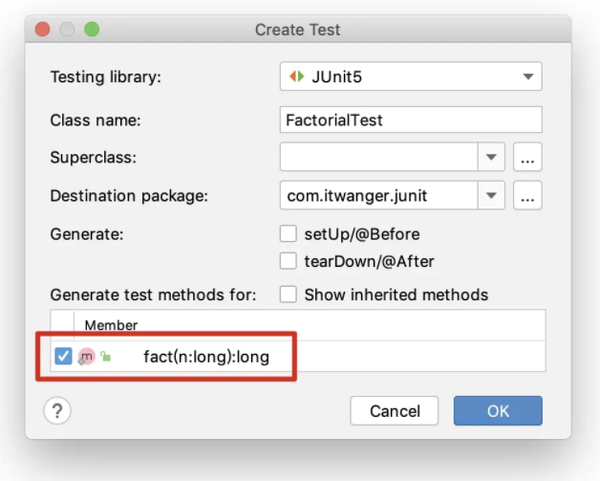600x481 pixels.
Task: Enable the setUp/@Before checkbox
Action: click(x=289, y=234)
